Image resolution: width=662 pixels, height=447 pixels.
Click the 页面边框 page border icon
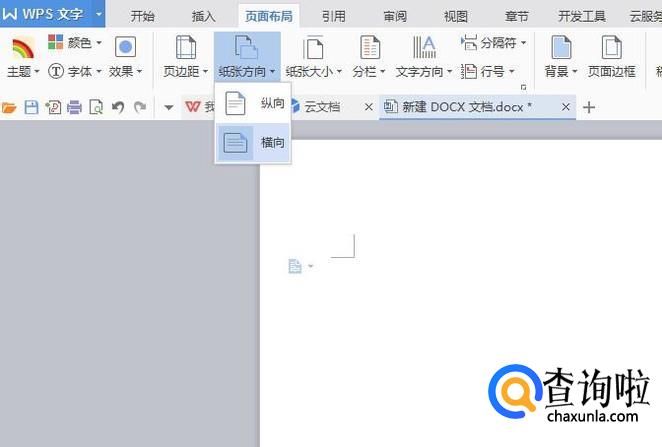pyautogui.click(x=611, y=47)
